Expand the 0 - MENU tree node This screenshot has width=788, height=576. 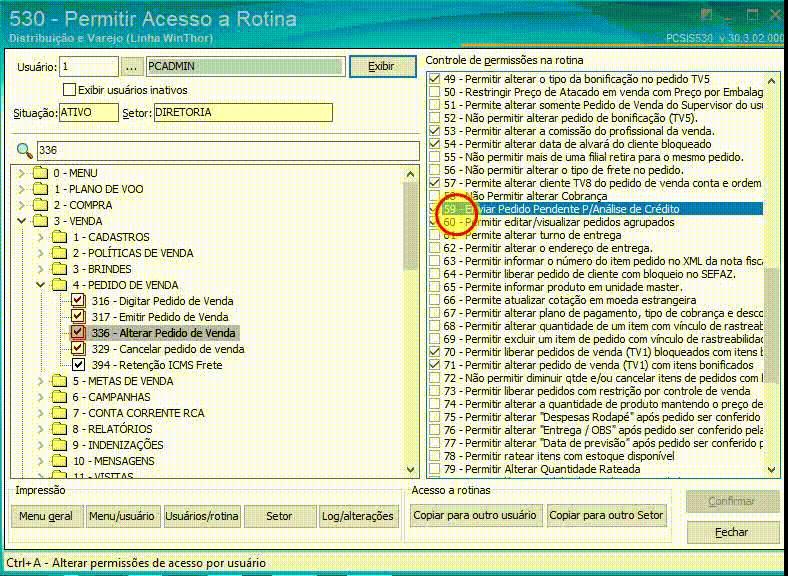pos(22,173)
